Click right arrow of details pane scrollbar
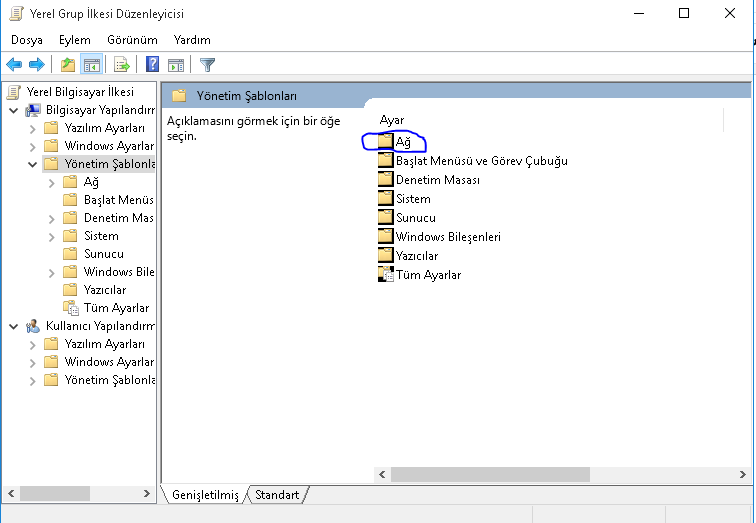Viewport: 756px width, 523px height. [742, 475]
